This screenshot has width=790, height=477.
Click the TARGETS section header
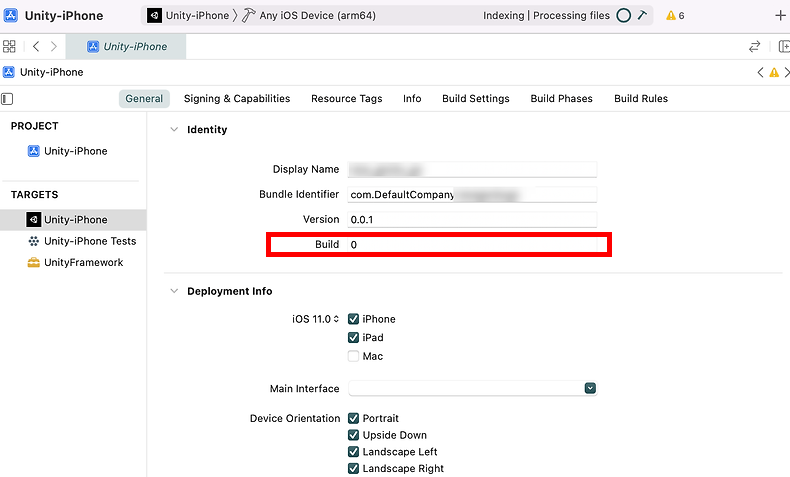tap(34, 194)
